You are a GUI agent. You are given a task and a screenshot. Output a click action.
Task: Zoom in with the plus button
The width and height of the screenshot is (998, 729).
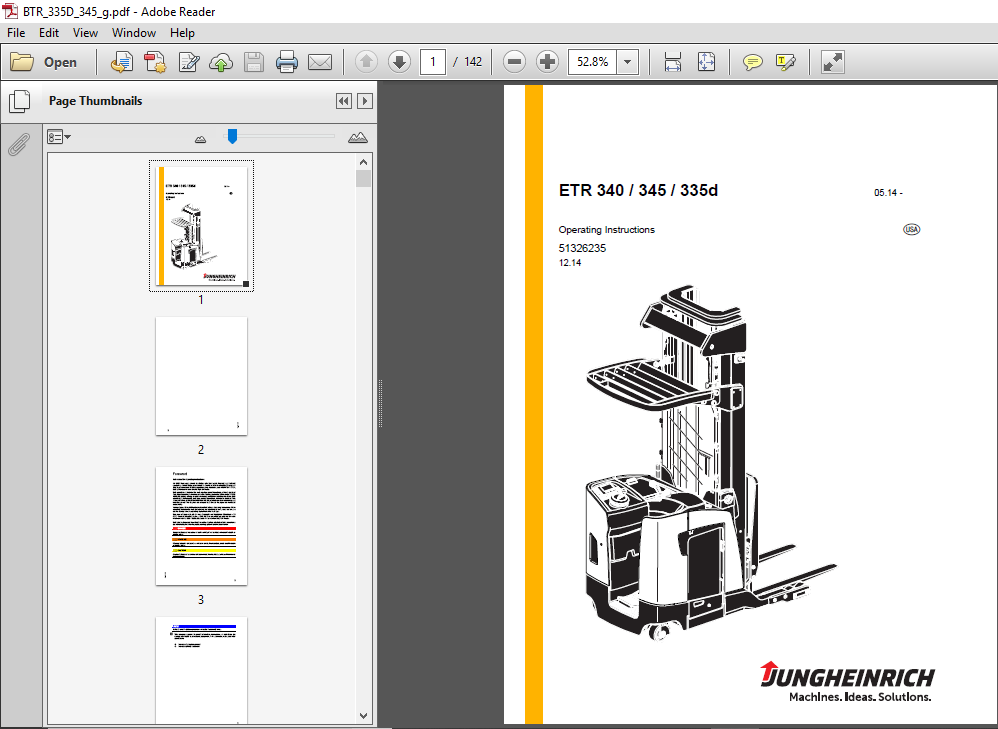547,62
